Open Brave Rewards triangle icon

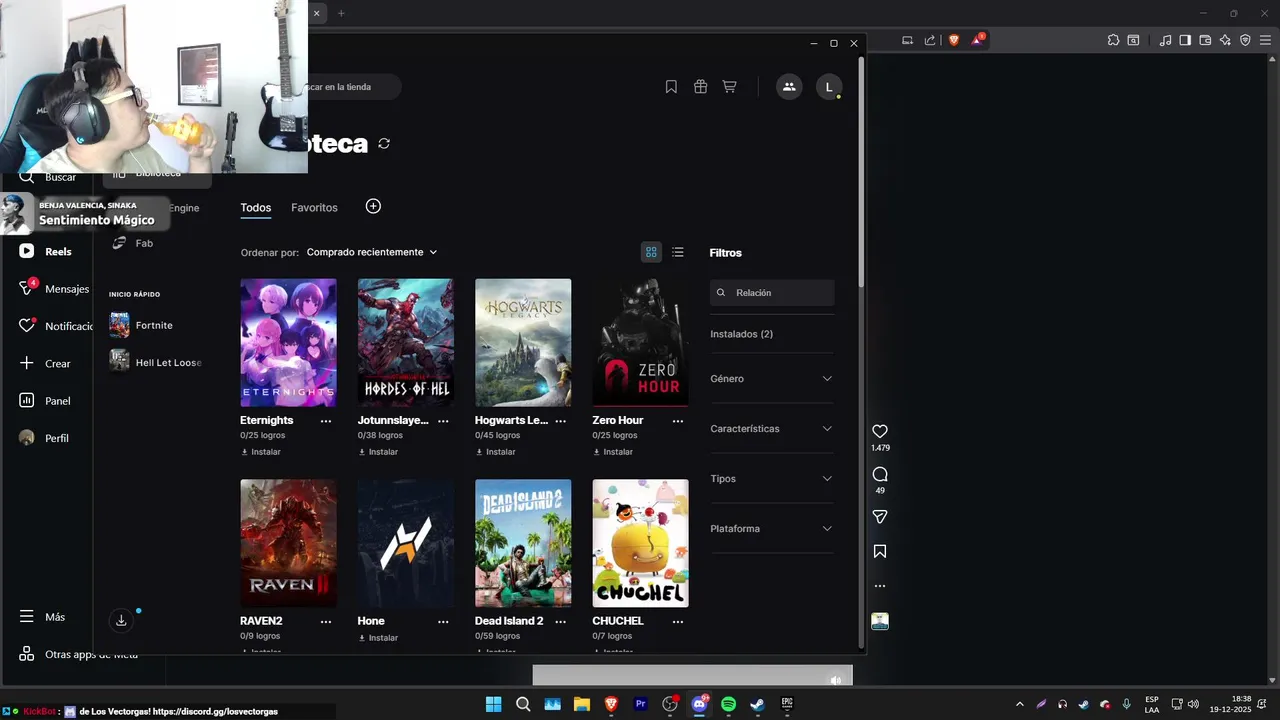coord(978,40)
